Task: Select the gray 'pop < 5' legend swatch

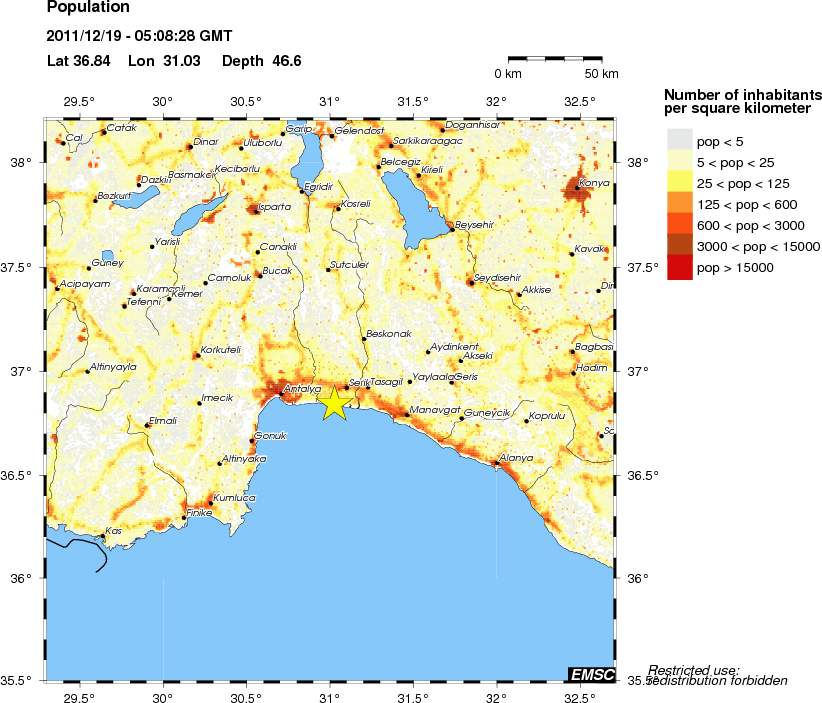Action: tap(679, 141)
